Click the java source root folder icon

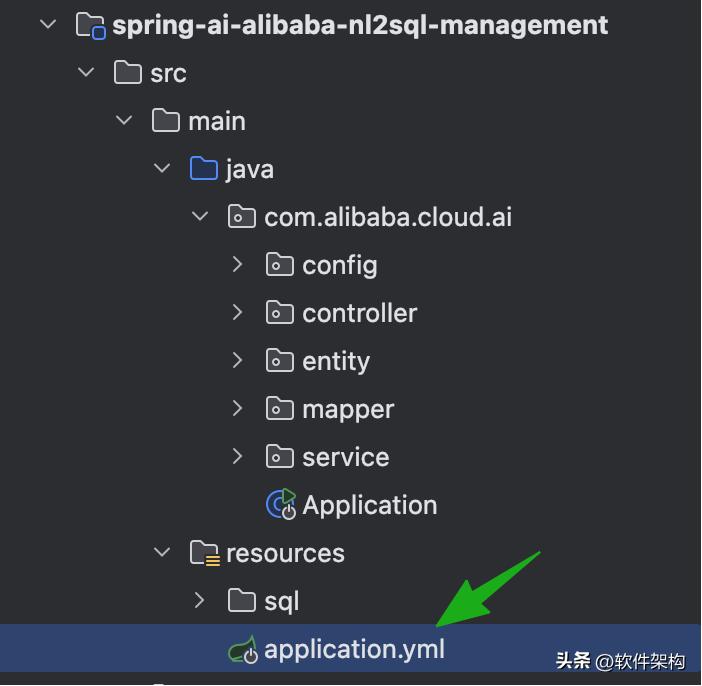[204, 169]
